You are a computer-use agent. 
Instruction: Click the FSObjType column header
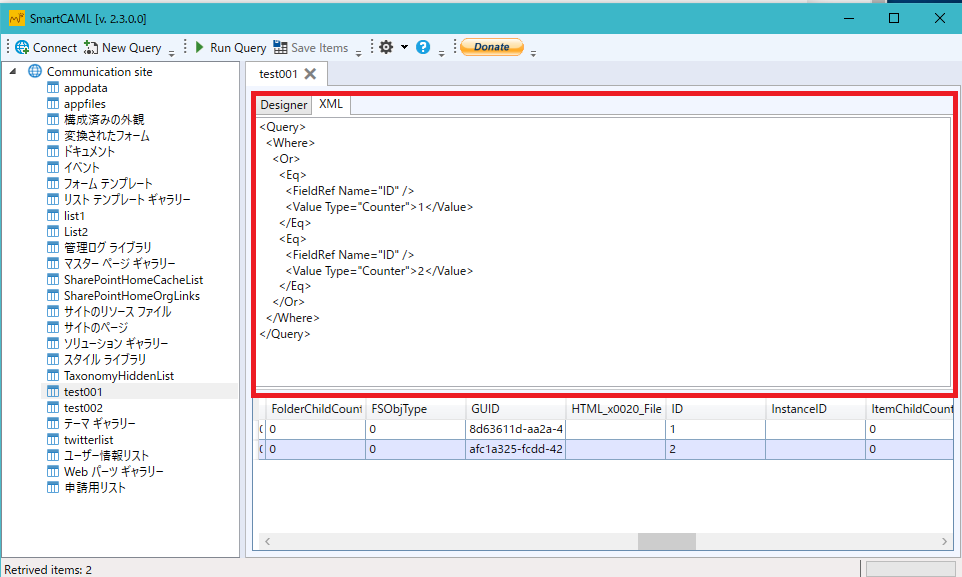[x=415, y=409]
